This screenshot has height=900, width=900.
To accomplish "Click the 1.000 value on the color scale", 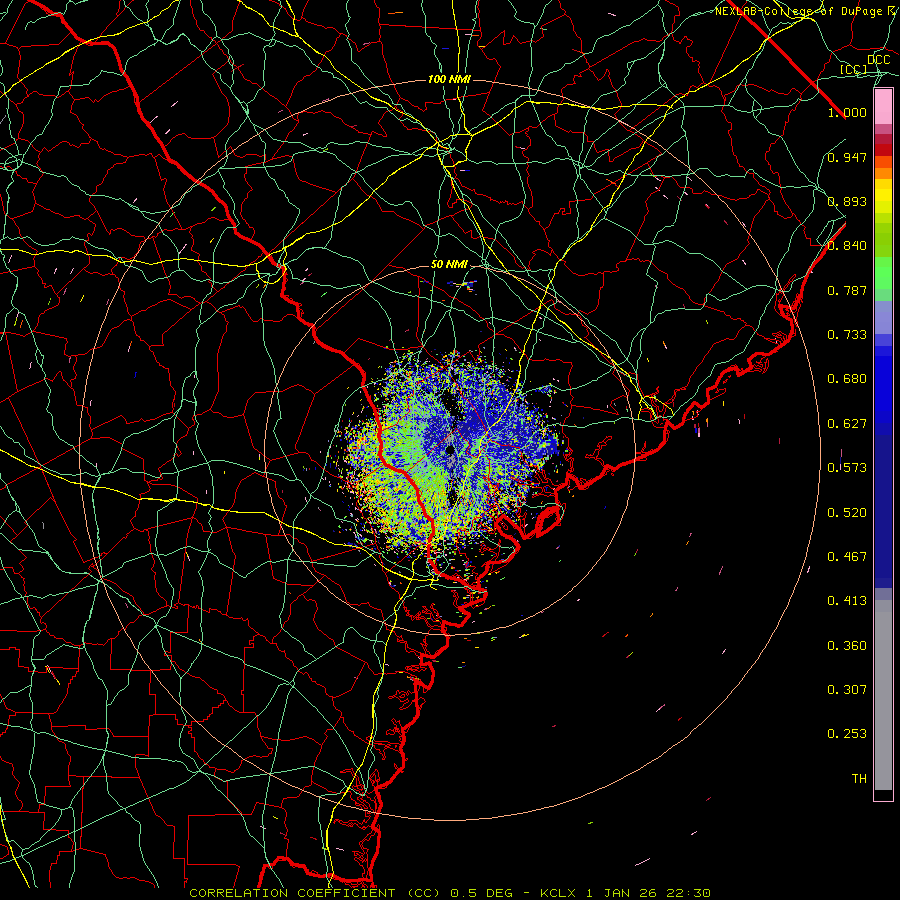I will (847, 112).
